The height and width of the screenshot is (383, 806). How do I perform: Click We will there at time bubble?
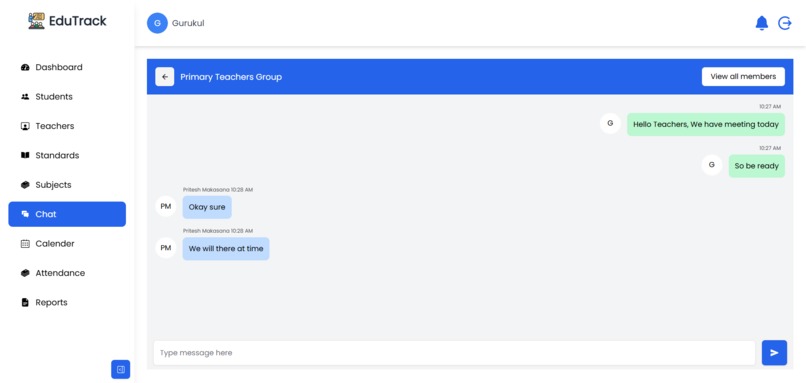(x=226, y=249)
